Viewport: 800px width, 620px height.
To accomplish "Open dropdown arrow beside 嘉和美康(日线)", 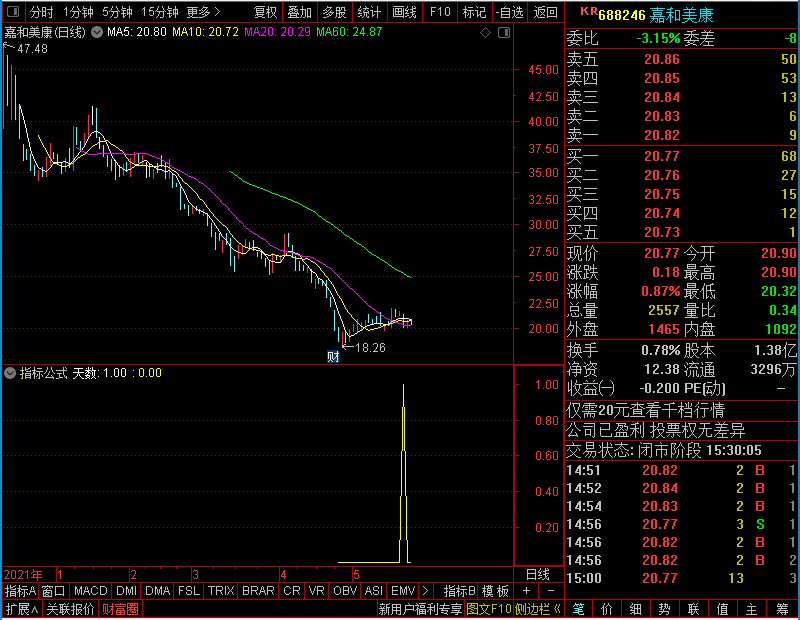I will pos(97,33).
